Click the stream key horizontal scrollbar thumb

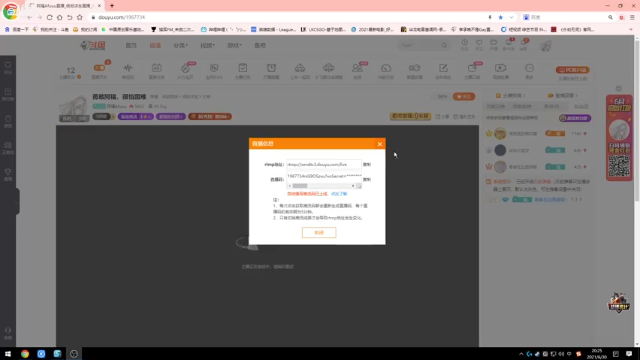[x=300, y=186]
